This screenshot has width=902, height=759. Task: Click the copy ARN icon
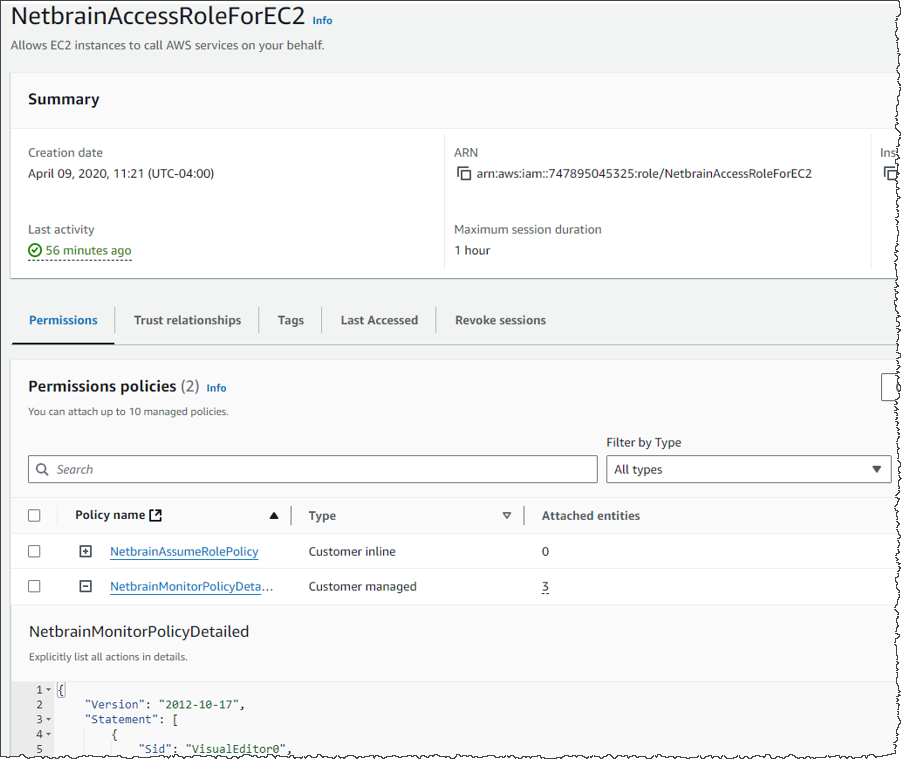464,174
